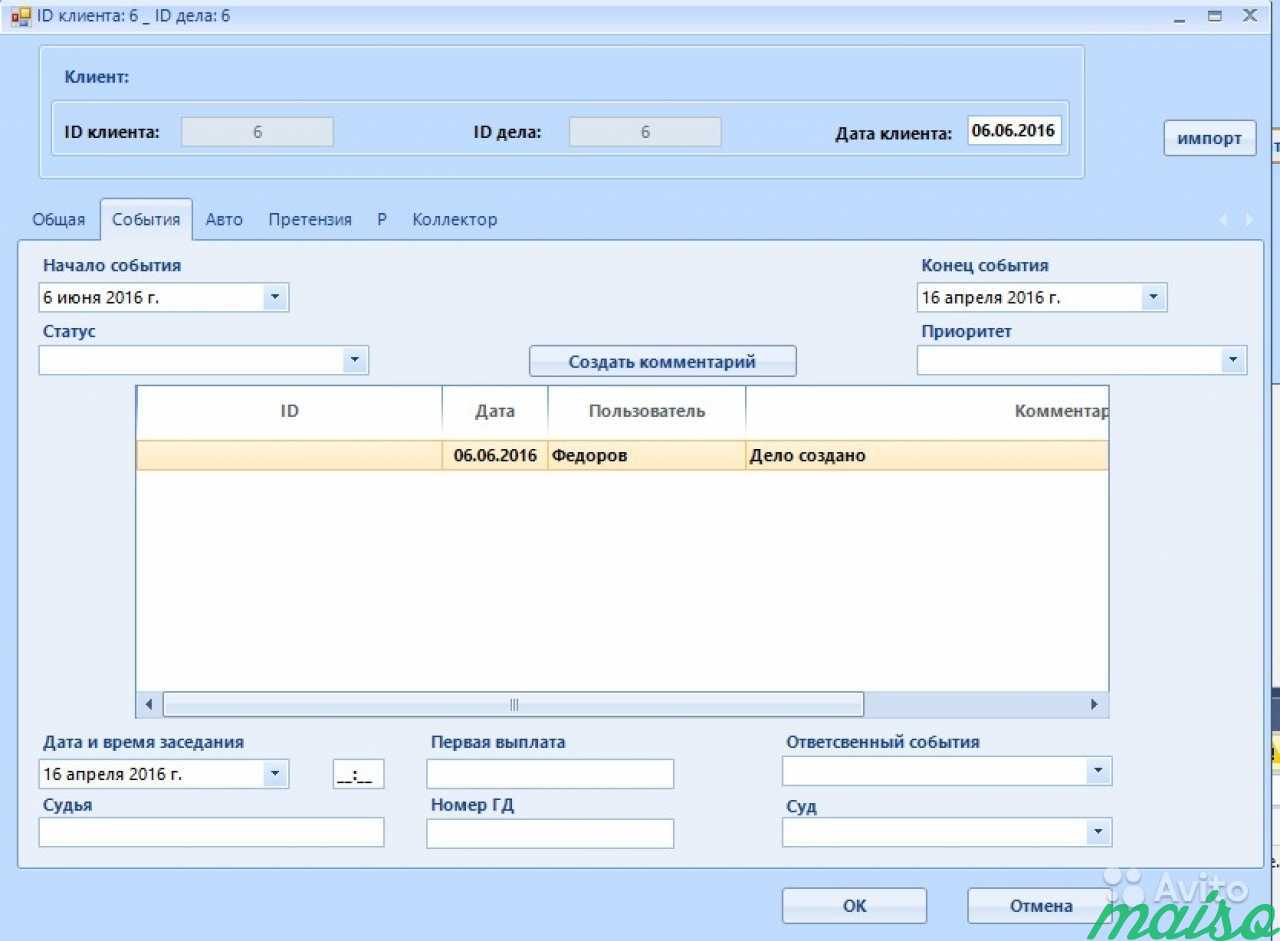Screen dimensions: 1280x941
Task: Click the Дата клиента field
Action: 1014,131
